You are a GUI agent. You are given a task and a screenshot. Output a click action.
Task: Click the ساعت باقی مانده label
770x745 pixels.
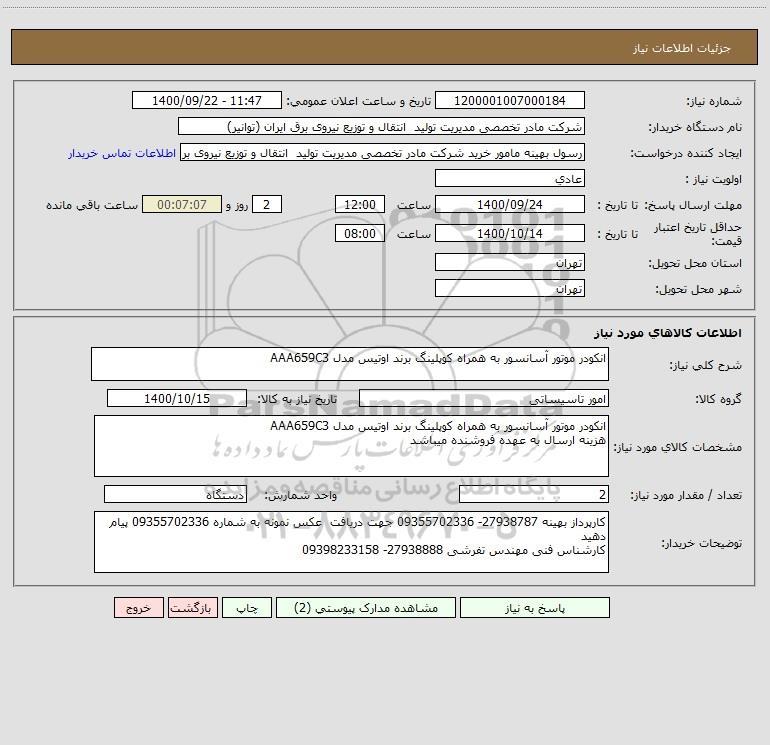[92, 205]
